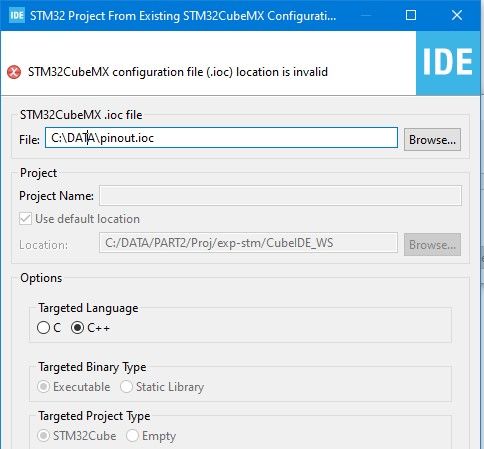Click the Project Name input field
This screenshot has height=449, width=484.
point(280,196)
